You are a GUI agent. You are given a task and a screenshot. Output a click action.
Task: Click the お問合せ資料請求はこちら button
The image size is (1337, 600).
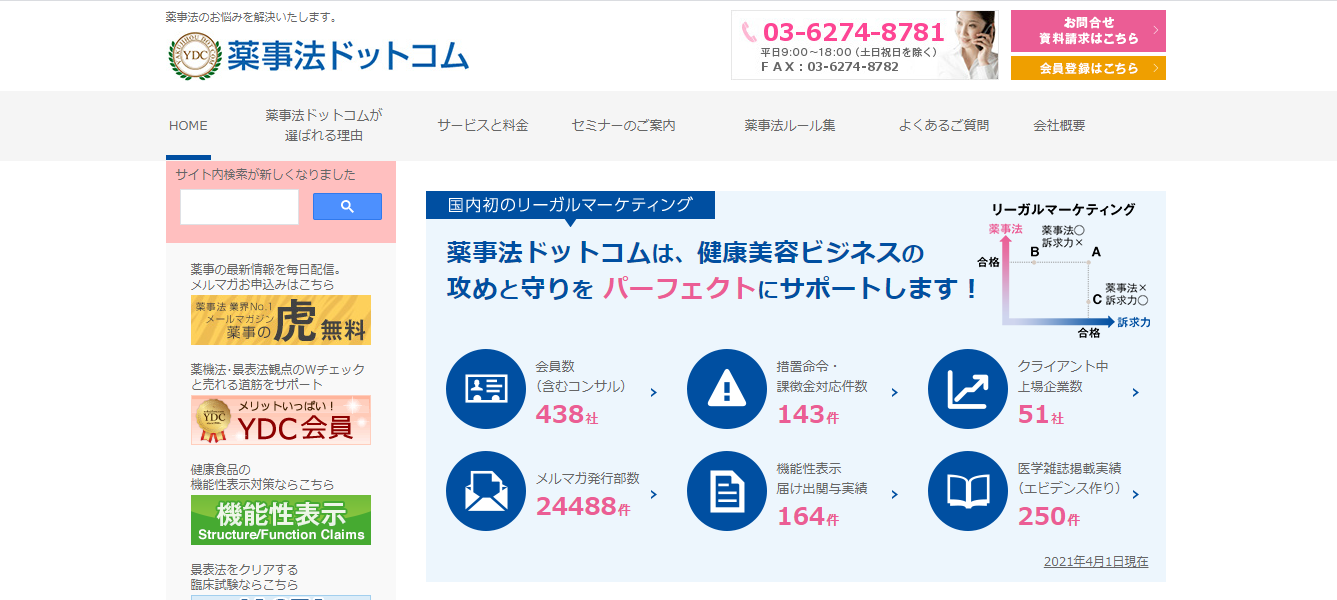pos(1088,31)
